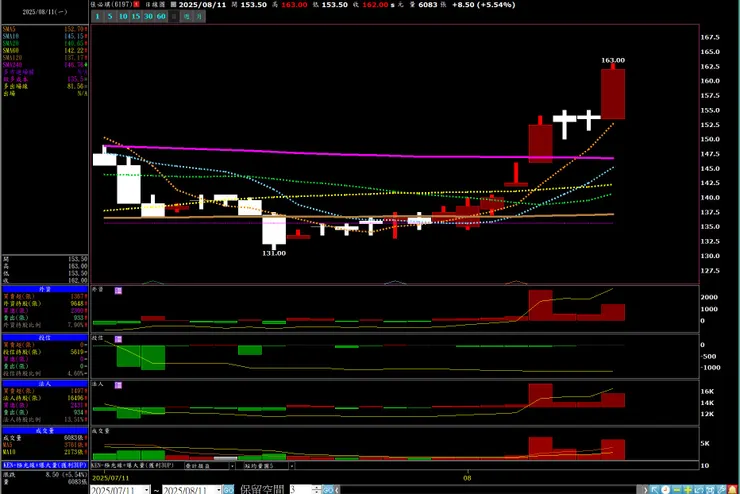Toggle purple settings icon in institutional panel

[x=118, y=385]
